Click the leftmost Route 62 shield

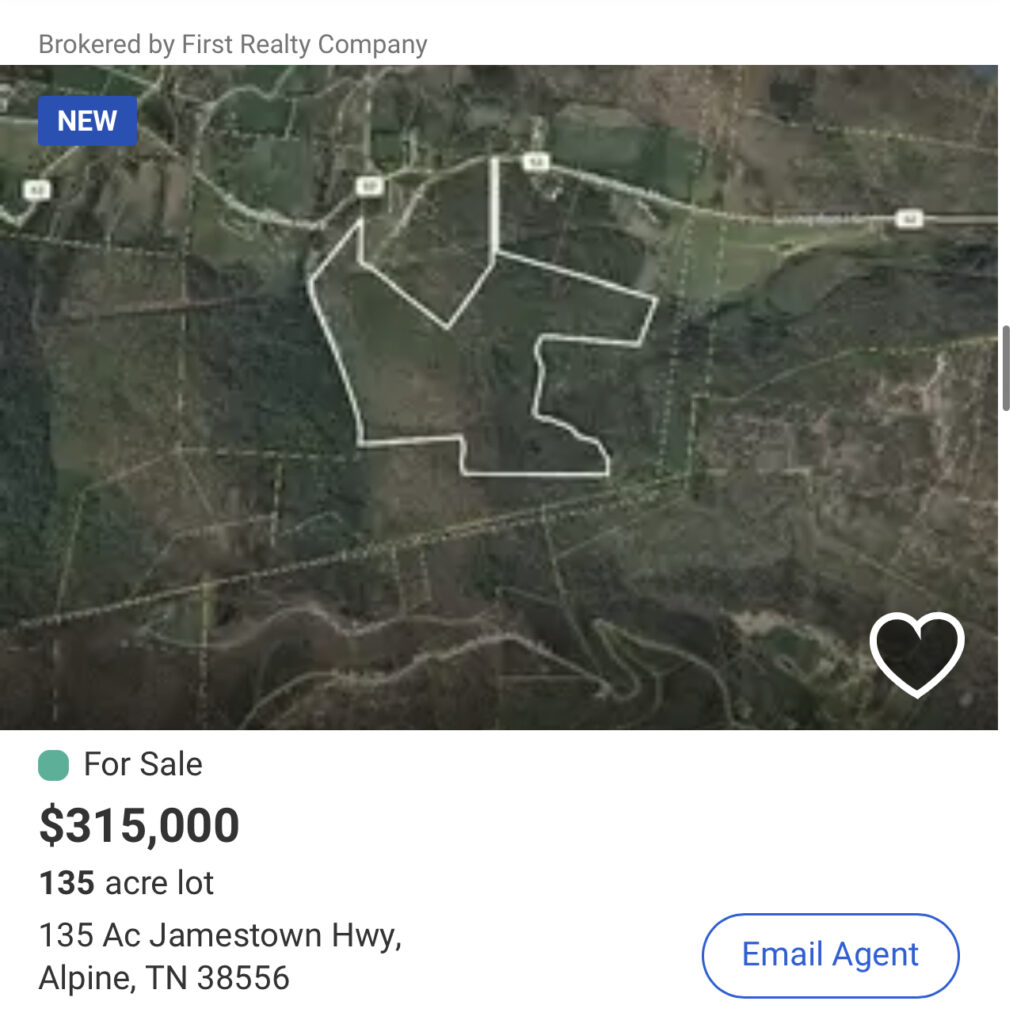point(36,188)
